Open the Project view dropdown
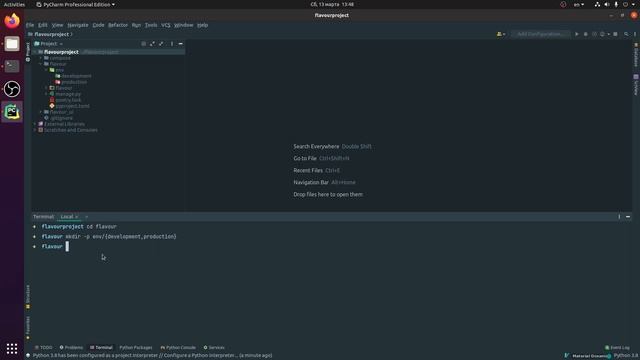 coord(49,44)
